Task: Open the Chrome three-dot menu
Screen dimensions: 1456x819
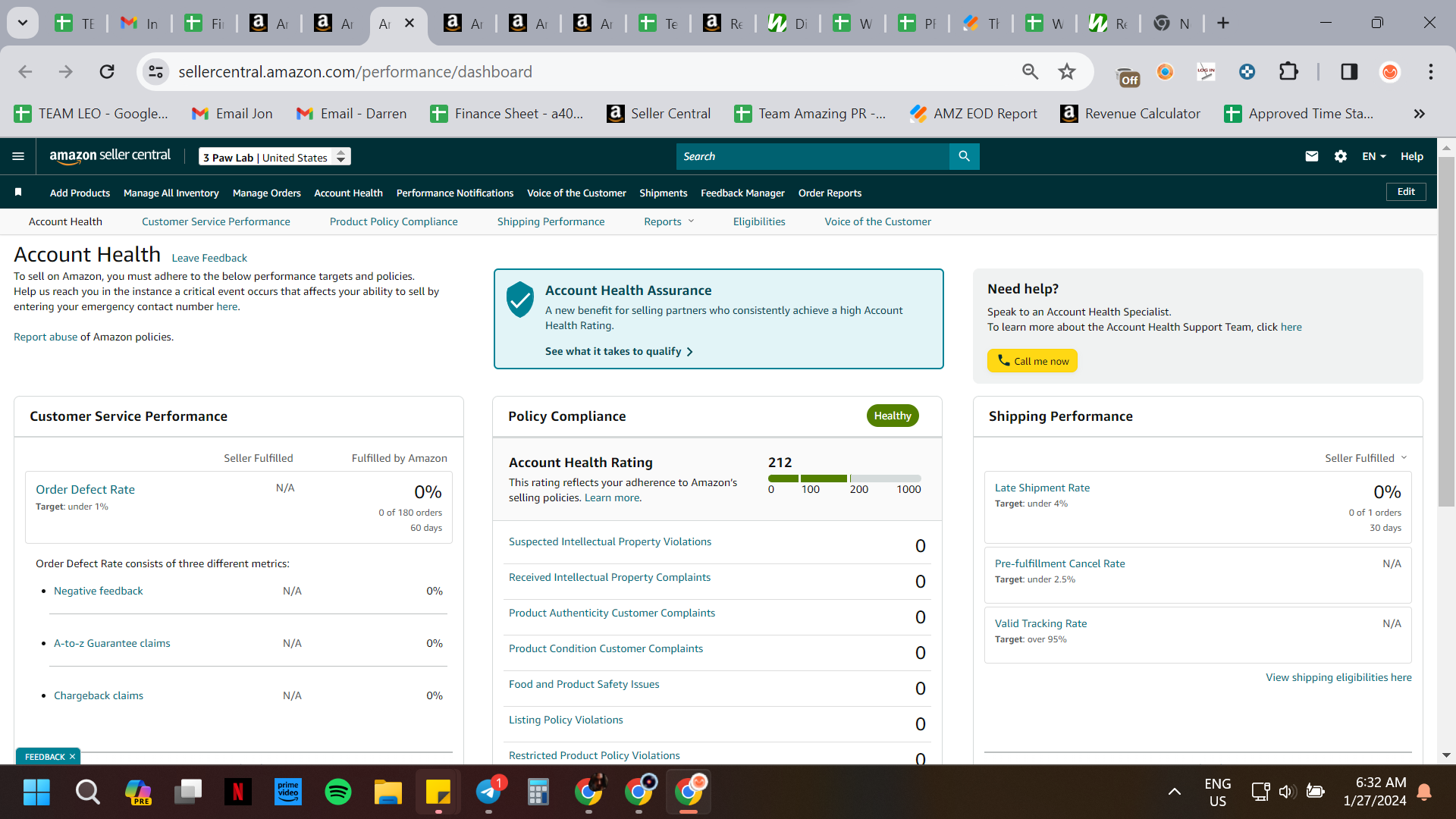Action: click(1431, 71)
